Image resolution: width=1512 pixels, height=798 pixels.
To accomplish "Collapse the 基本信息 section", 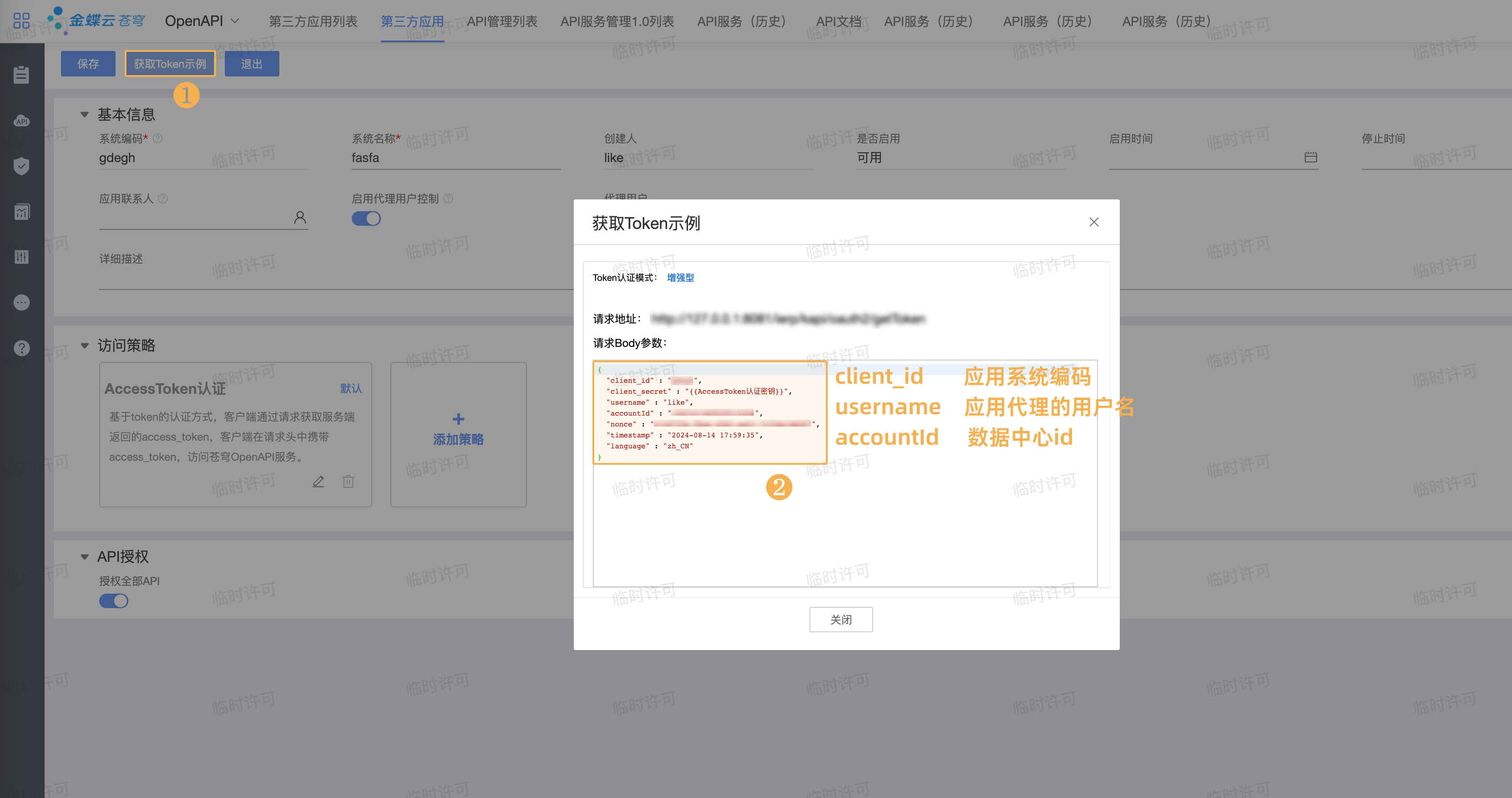I will 85,115.
